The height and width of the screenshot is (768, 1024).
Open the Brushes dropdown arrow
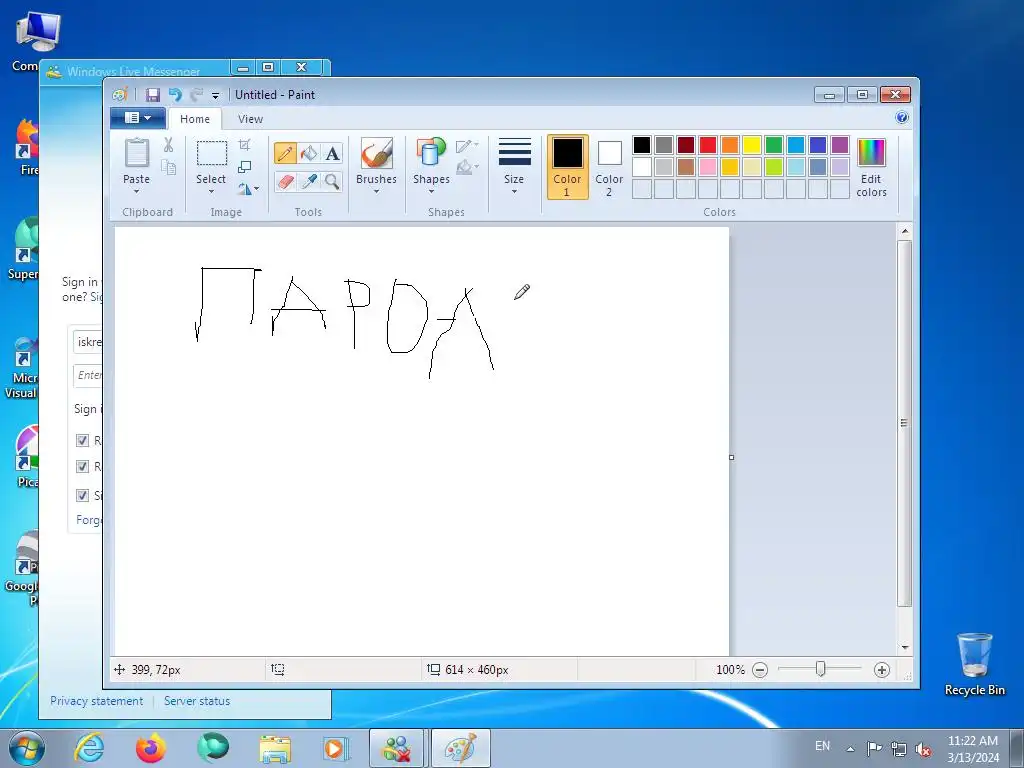tap(376, 191)
